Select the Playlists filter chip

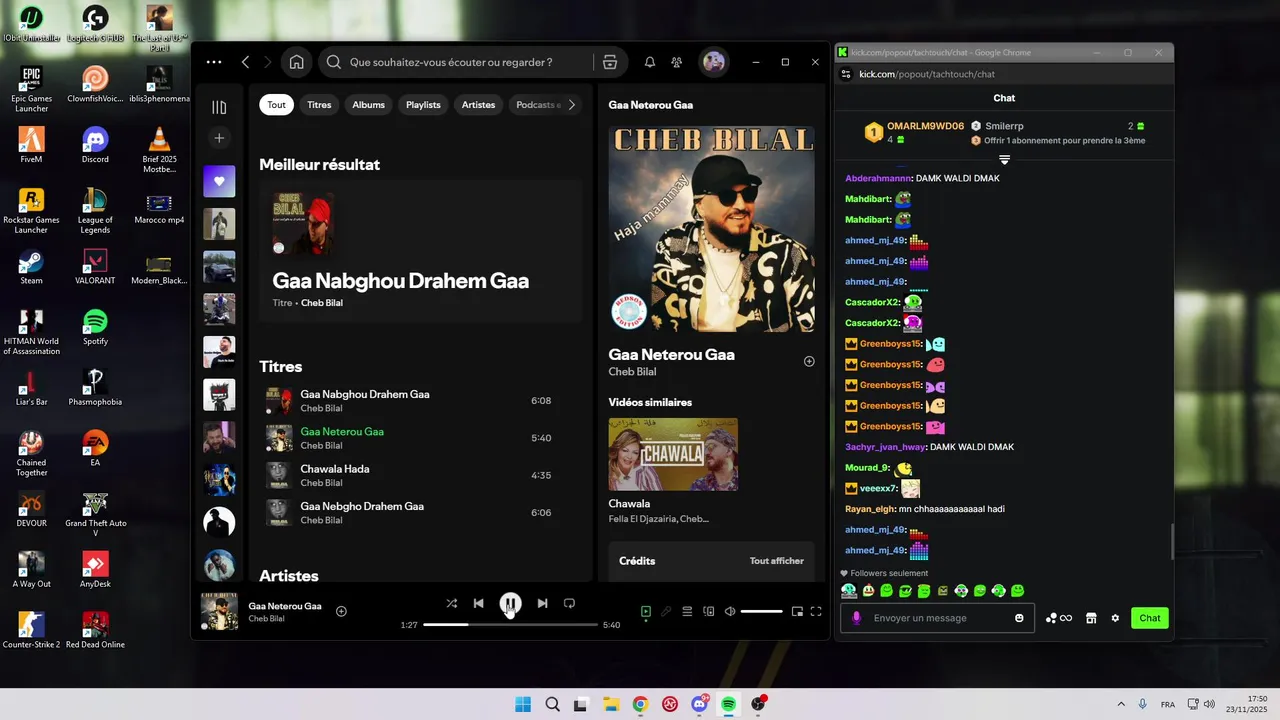click(423, 104)
